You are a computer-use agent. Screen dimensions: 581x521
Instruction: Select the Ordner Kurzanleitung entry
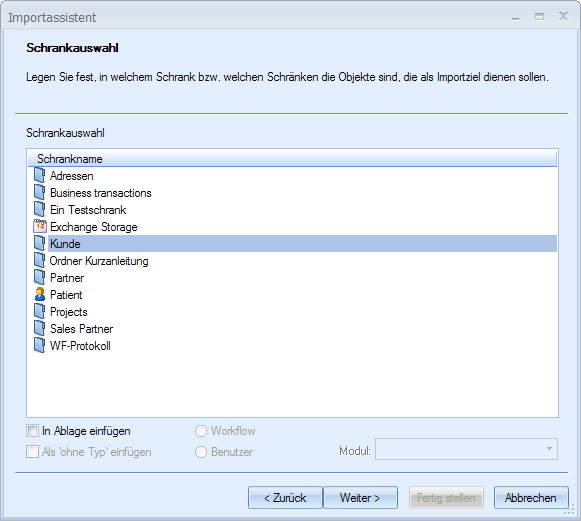[x=99, y=261]
